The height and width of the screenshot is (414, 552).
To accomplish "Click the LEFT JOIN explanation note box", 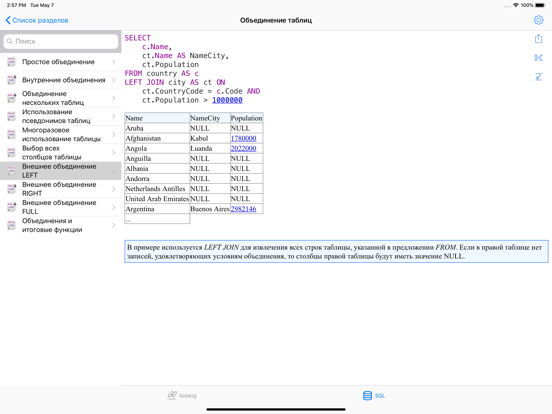I will coord(336,252).
